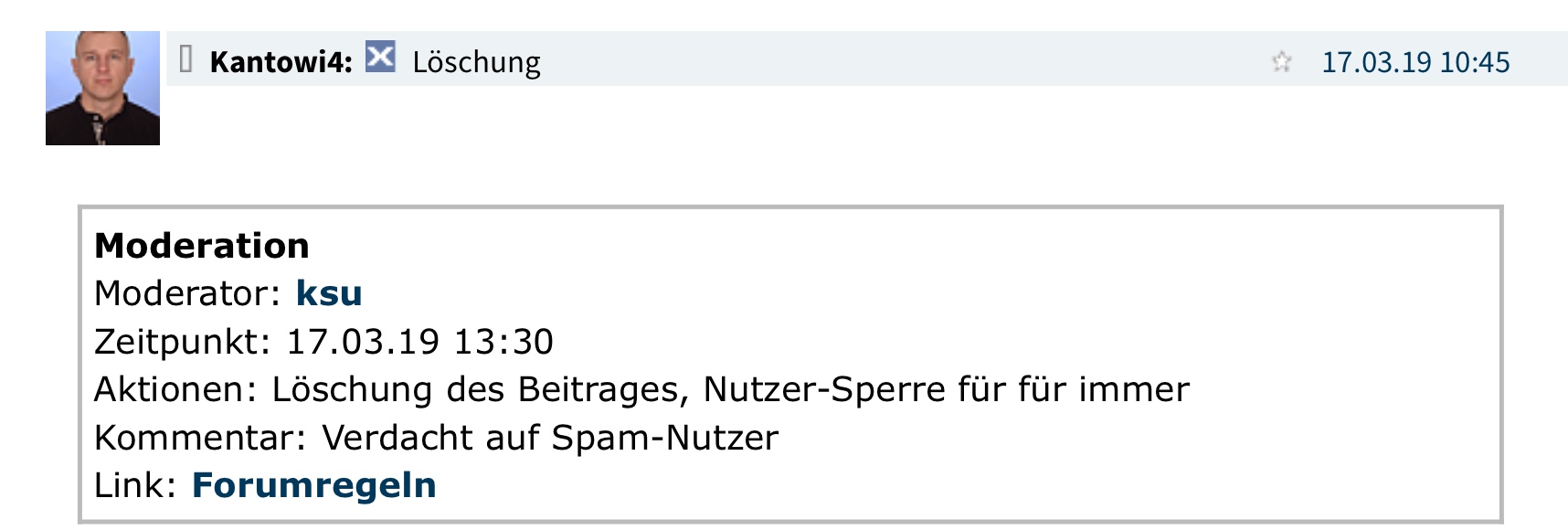Screen dimensions: 1568x530
Task: Toggle the bookmark star for this post
Action: [x=1283, y=62]
